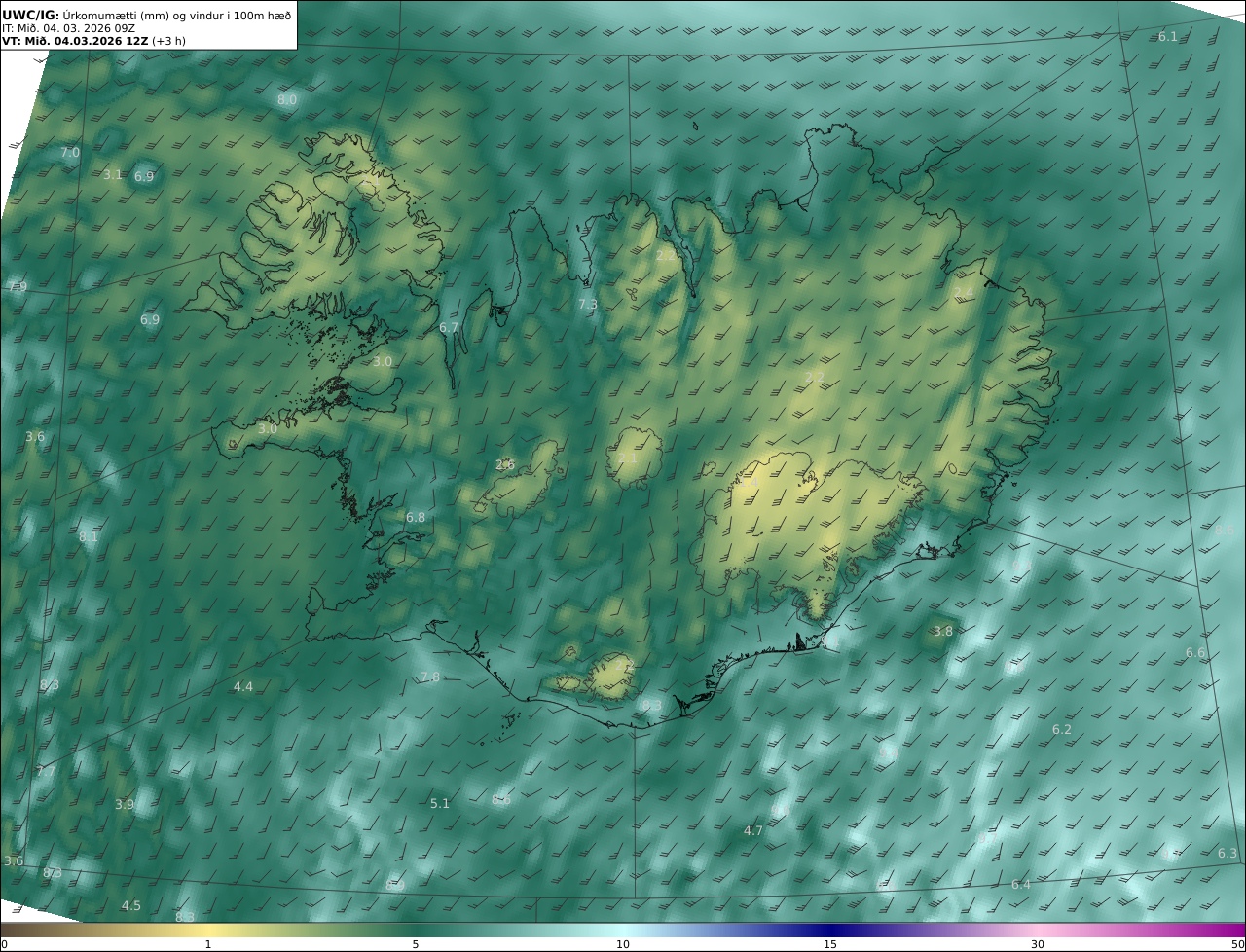Pick the map value '6.2'
The image size is (1246, 952).
coord(1062,730)
